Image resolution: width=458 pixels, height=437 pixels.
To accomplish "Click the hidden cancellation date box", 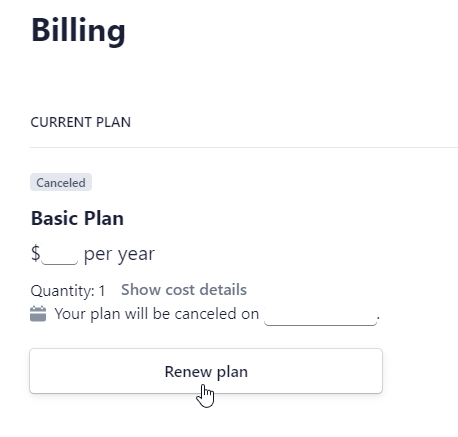I will 320,314.
